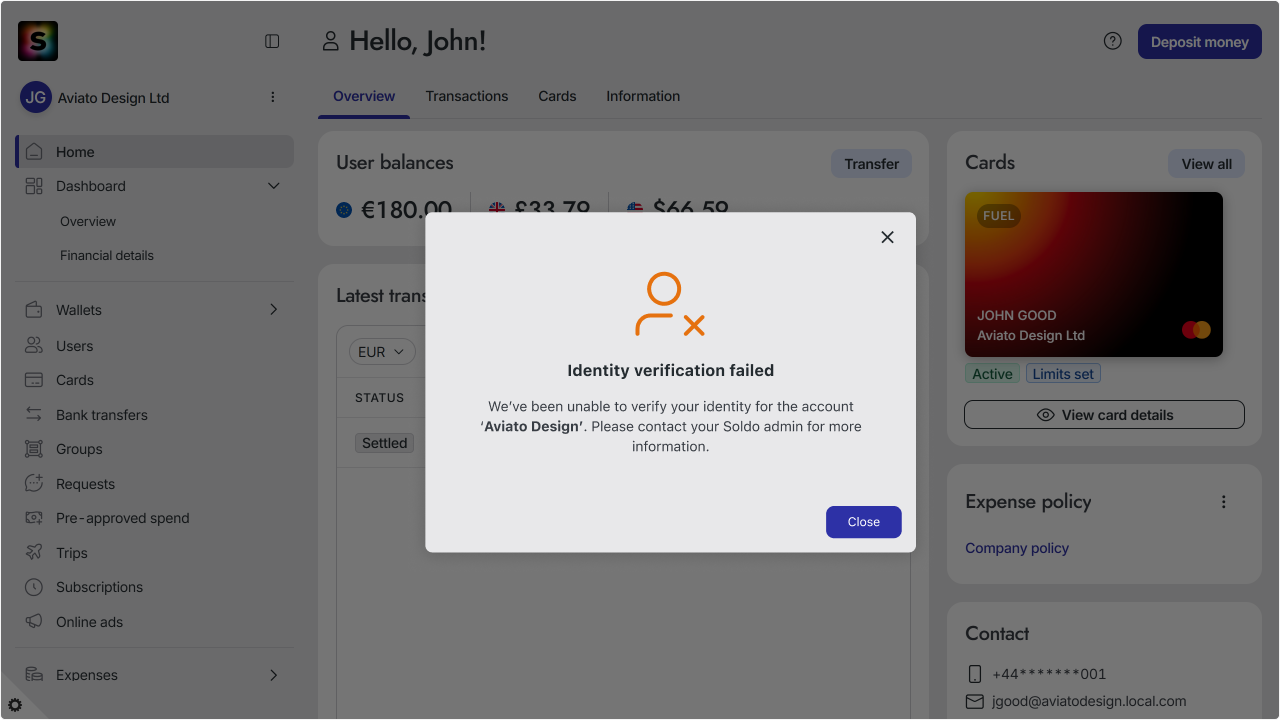This screenshot has width=1280, height=720.
Task: Open Financial details sub-item
Action: coord(107,255)
